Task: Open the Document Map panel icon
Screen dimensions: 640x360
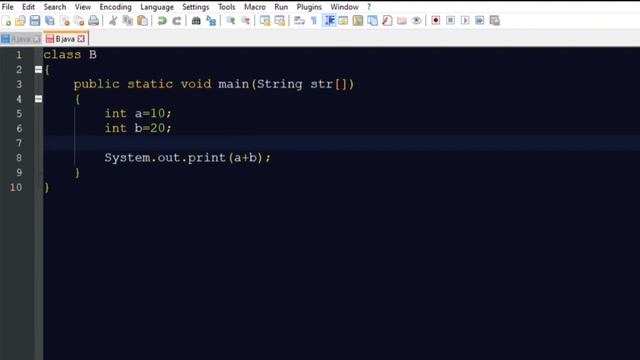Action: [358, 20]
